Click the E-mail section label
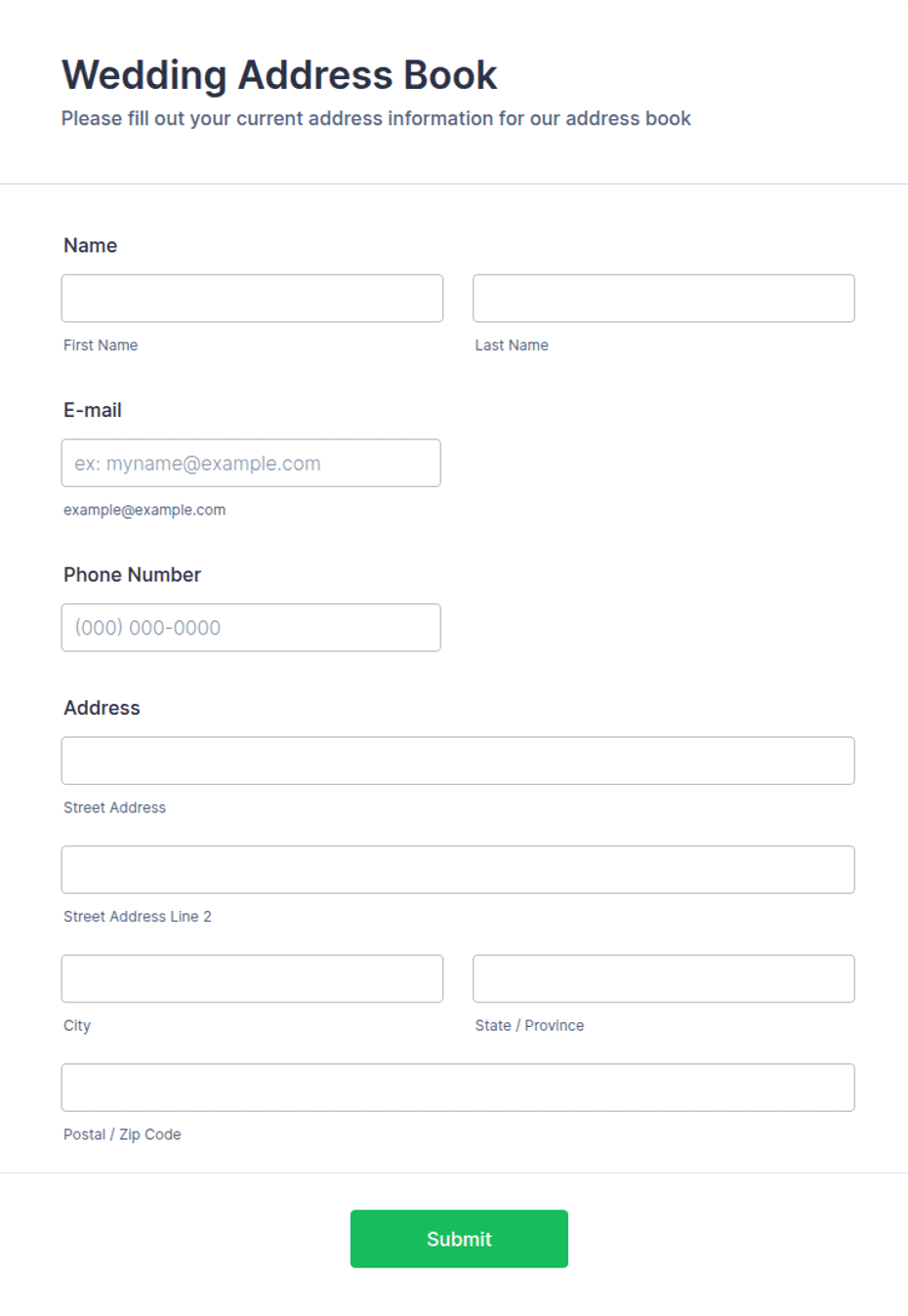 [x=93, y=410]
